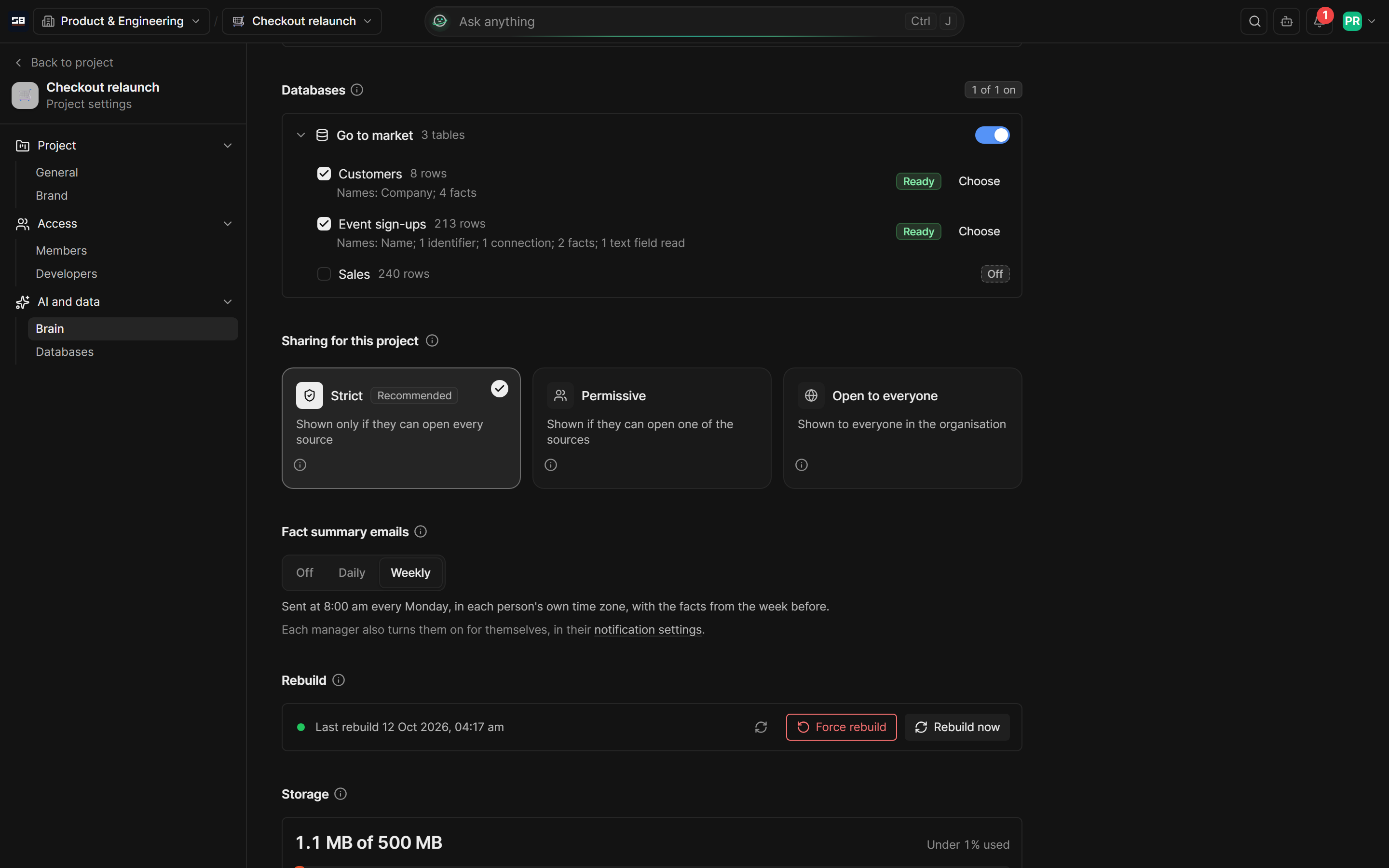Open the search icon in the top bar
Image resolution: width=1389 pixels, height=868 pixels.
point(1254,21)
